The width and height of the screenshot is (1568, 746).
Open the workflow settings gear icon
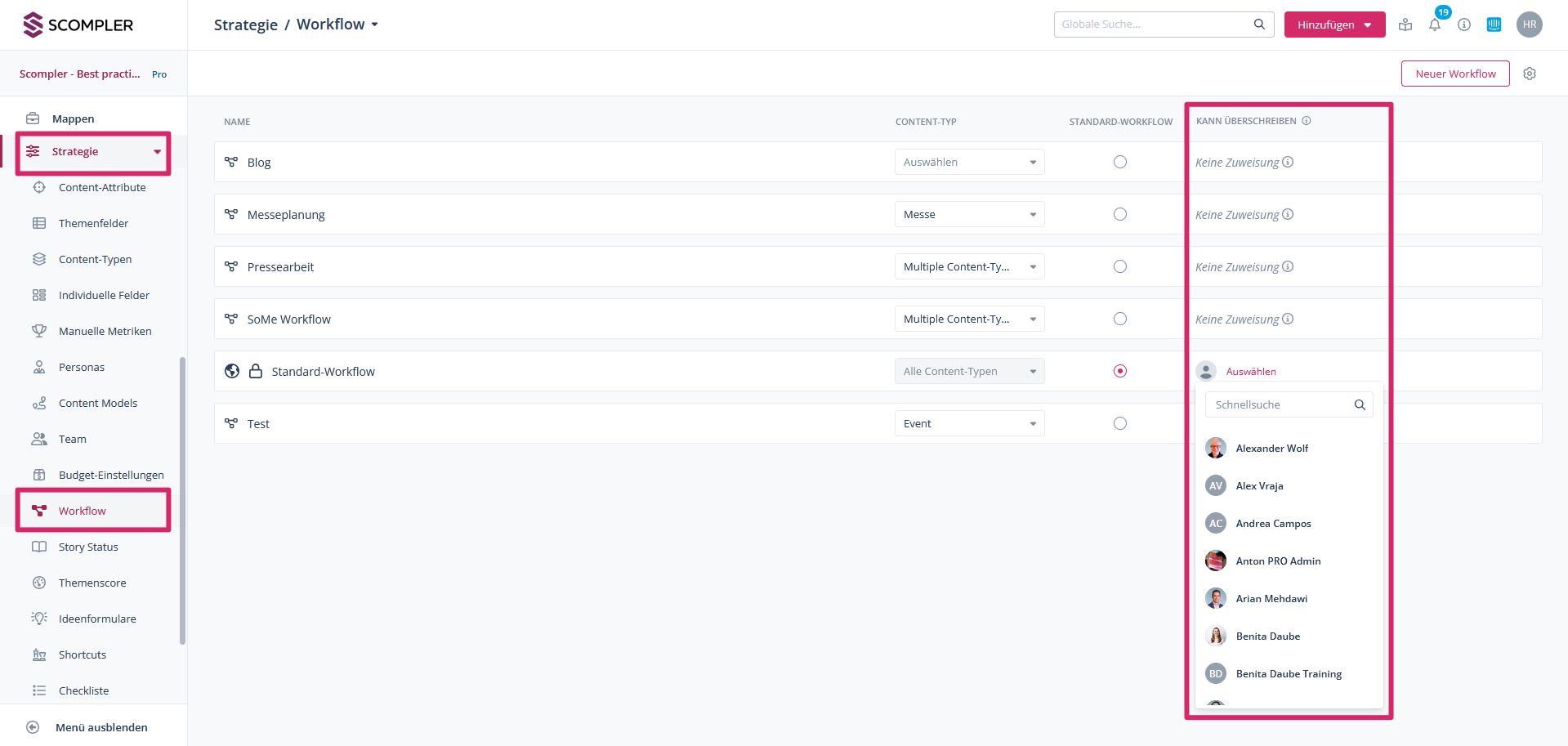(1530, 74)
